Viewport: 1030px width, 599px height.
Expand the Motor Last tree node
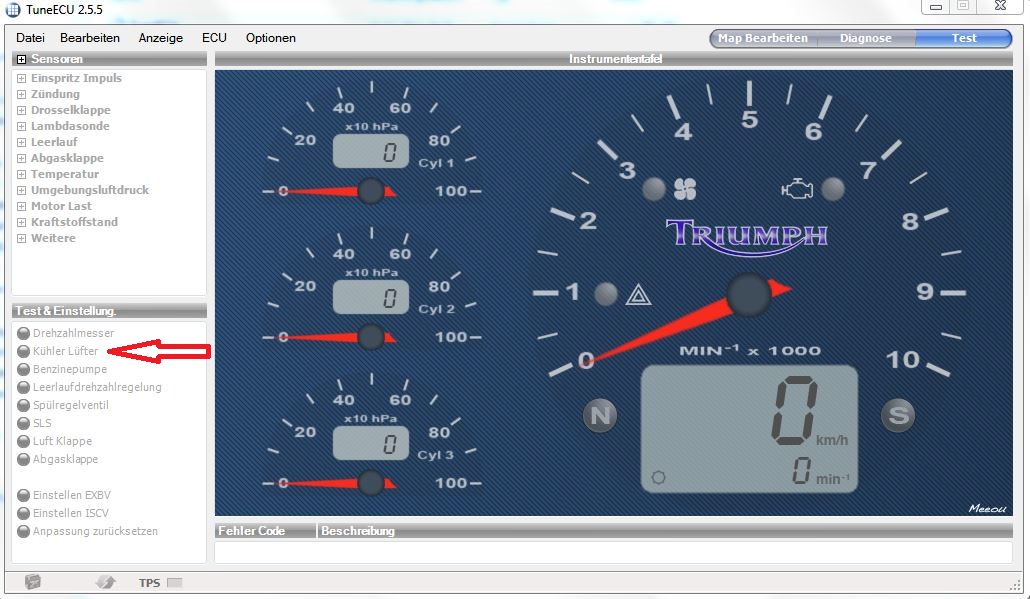[21, 206]
